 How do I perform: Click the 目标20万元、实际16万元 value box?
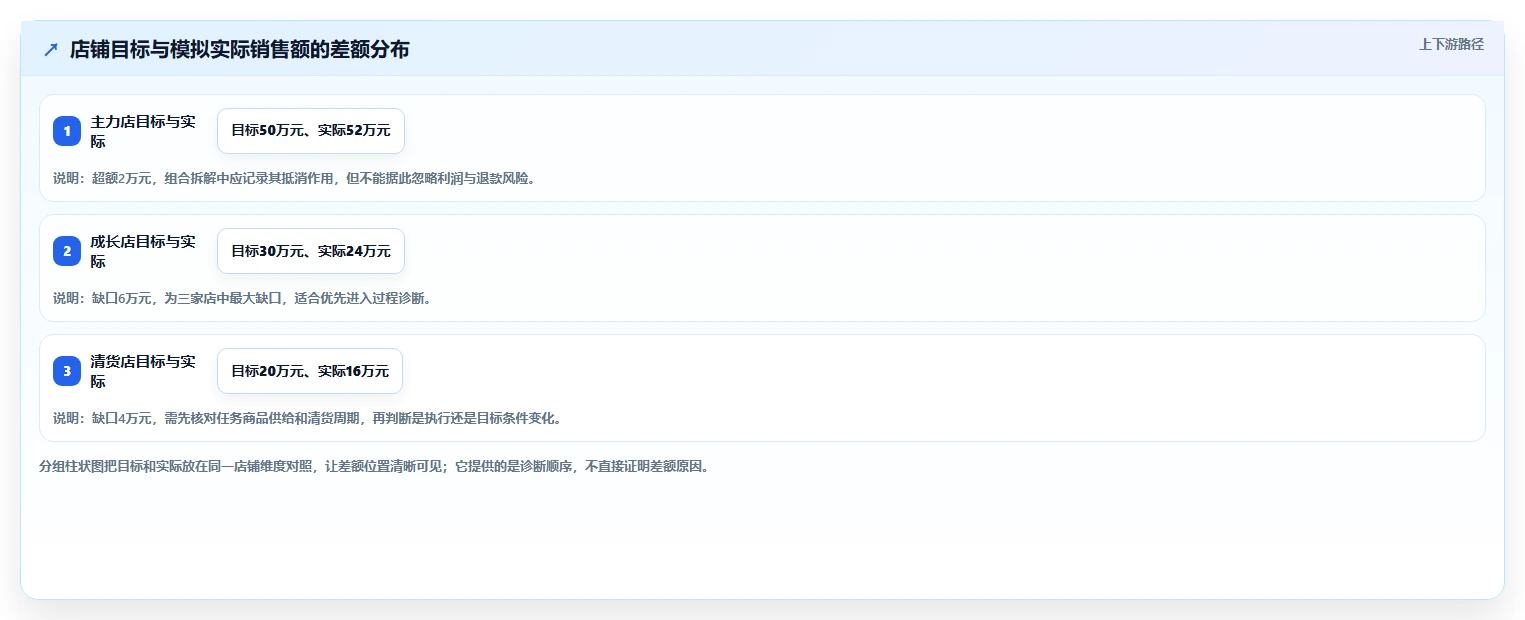(310, 371)
